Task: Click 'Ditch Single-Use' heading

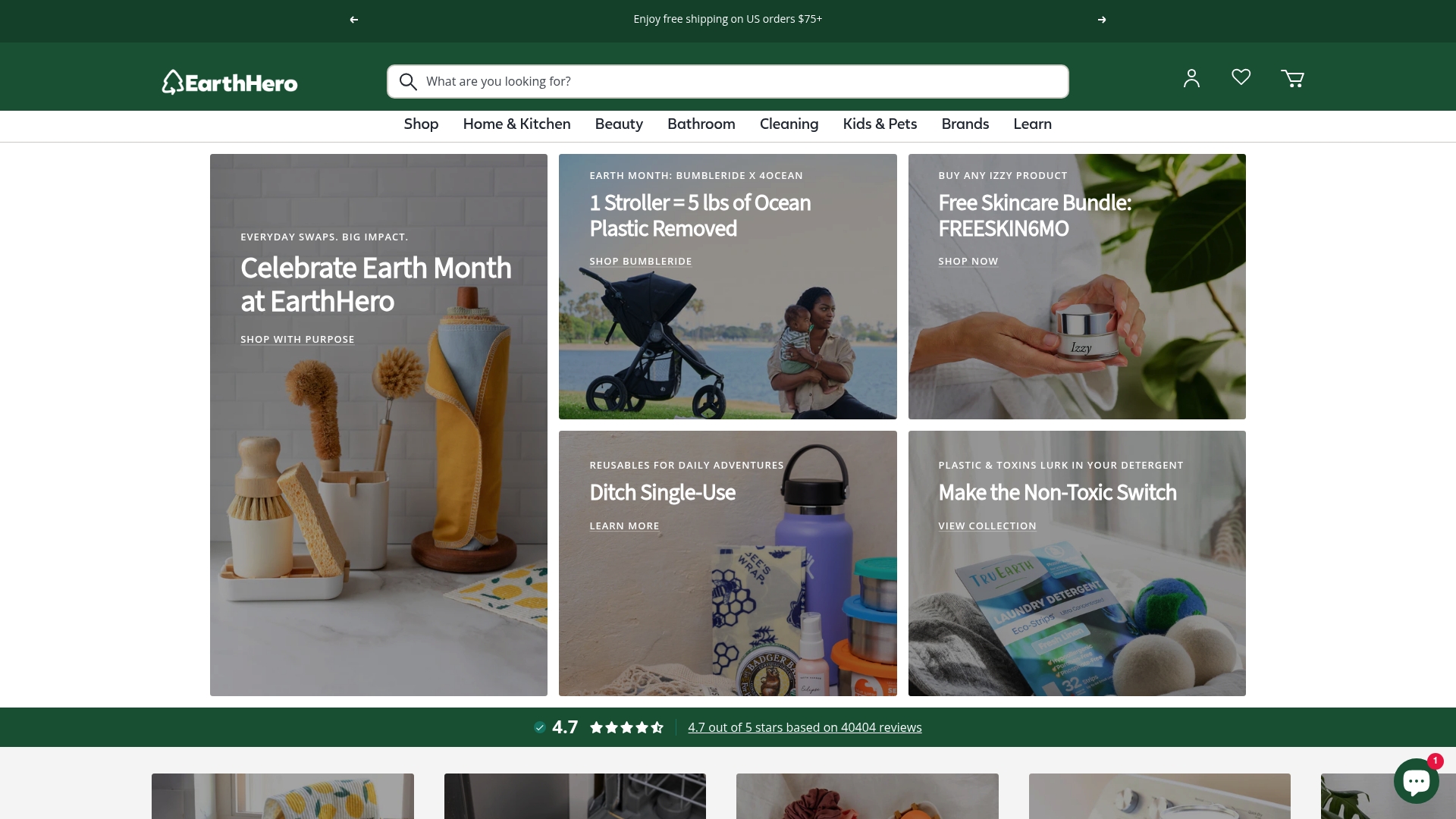Action: (x=662, y=493)
